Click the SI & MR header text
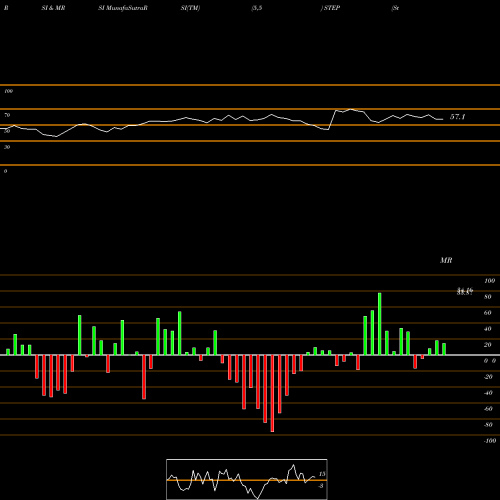Screen dimensions: 500x500 [53, 8]
